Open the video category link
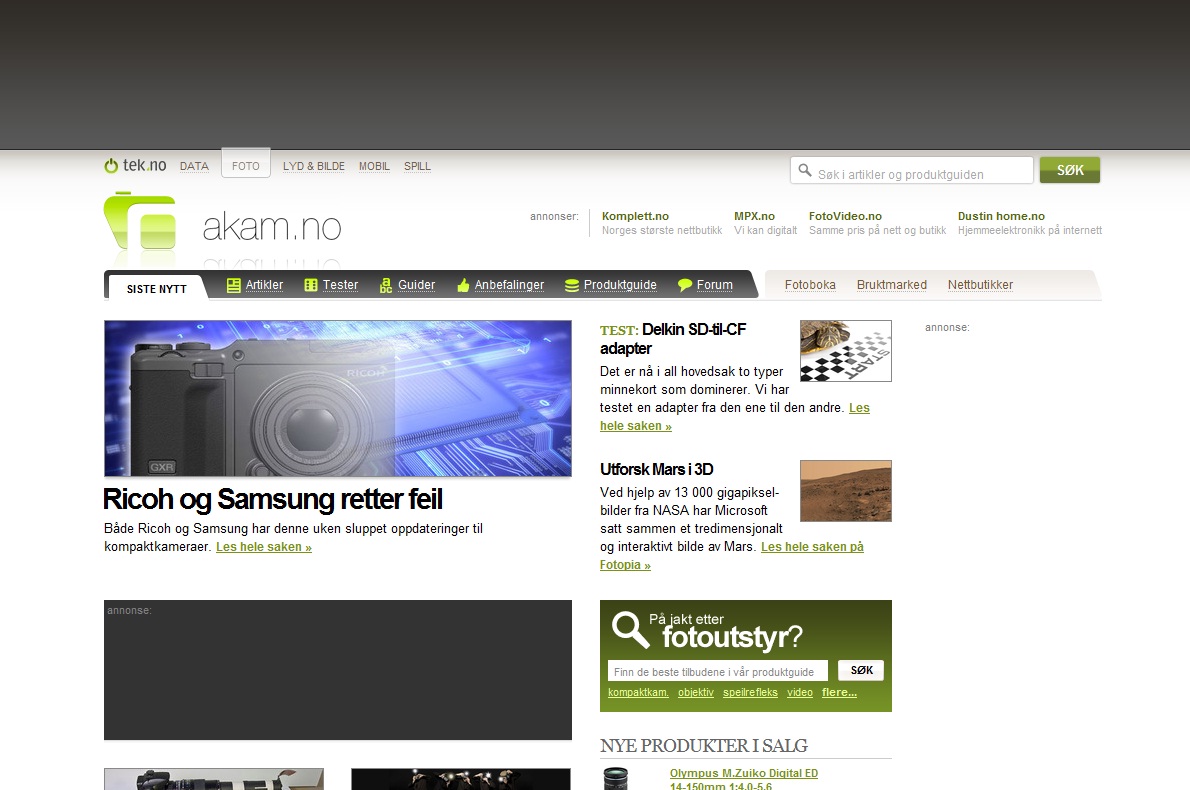1190x790 pixels. pyautogui.click(x=800, y=692)
